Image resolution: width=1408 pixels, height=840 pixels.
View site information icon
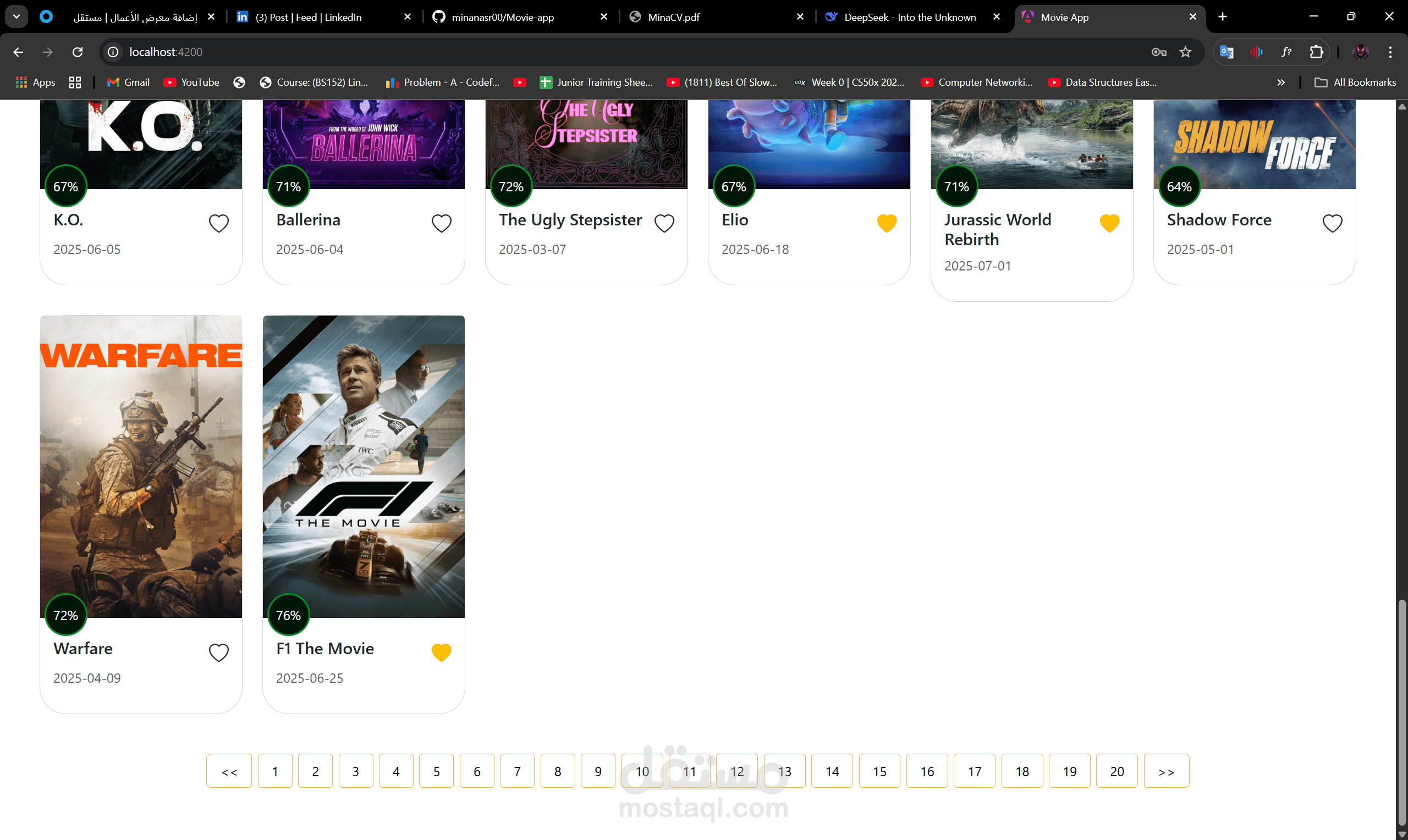pos(113,52)
